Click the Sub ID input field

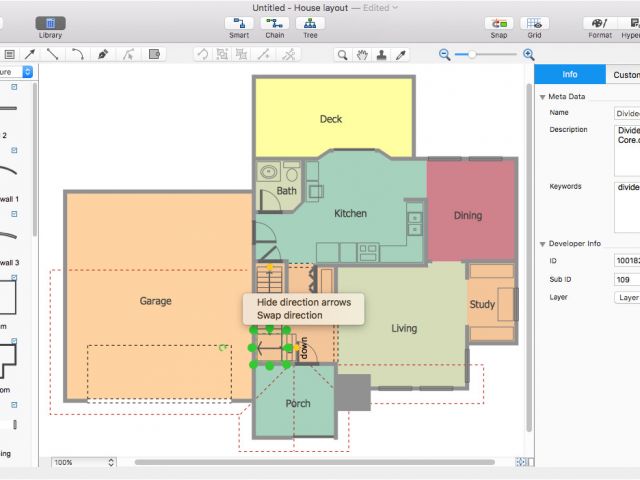(x=626, y=279)
